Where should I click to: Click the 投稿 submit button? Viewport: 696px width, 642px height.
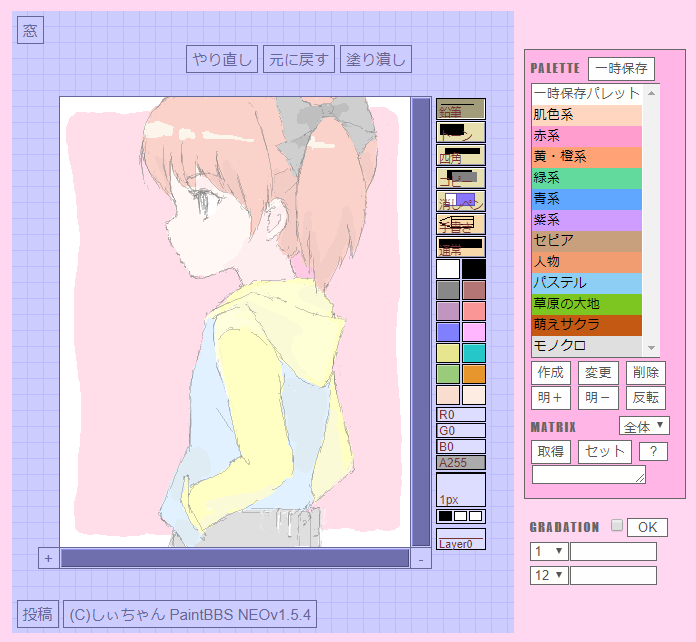(x=37, y=614)
